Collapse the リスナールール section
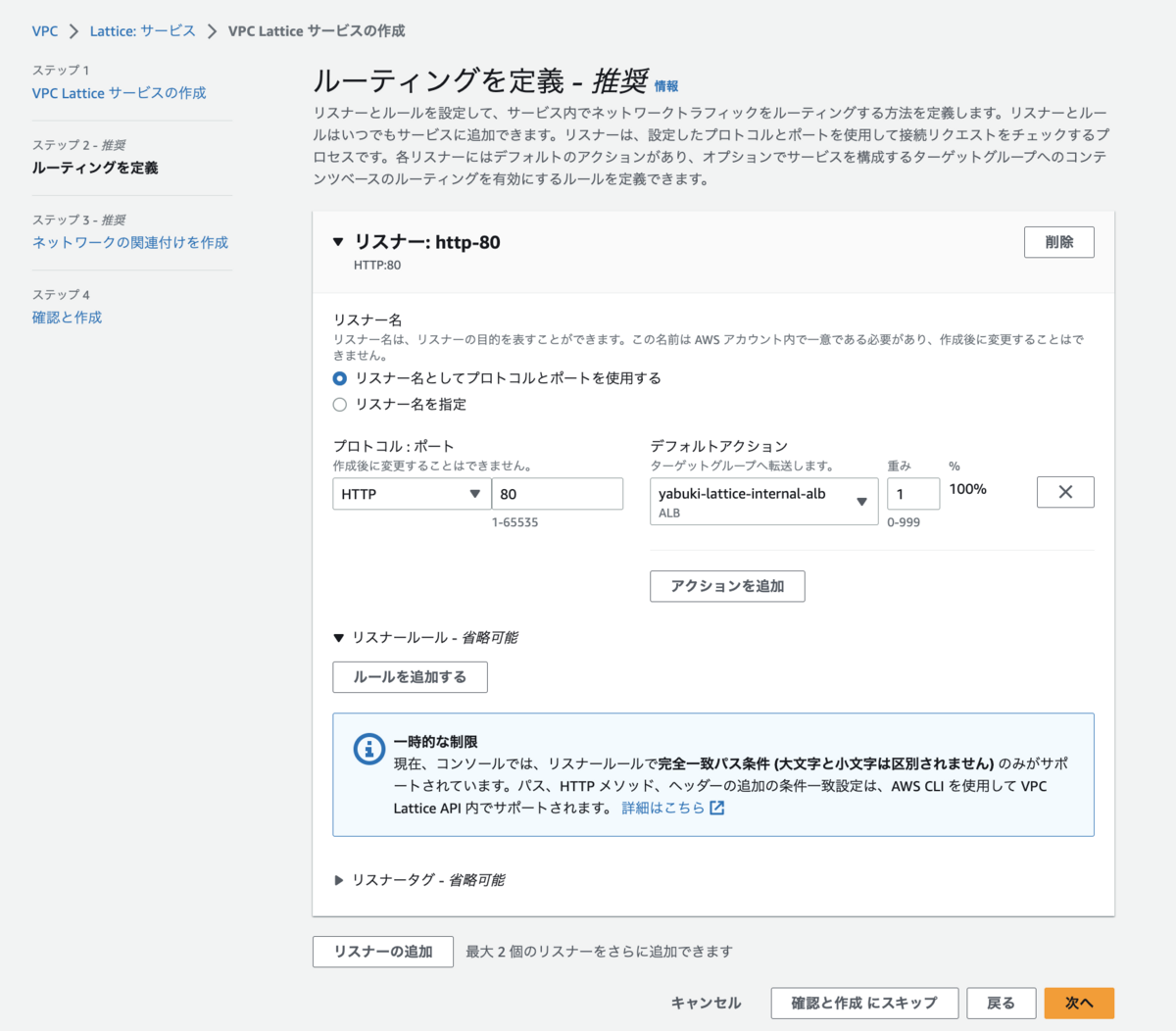Viewport: 1176px width, 1031px height. click(338, 638)
